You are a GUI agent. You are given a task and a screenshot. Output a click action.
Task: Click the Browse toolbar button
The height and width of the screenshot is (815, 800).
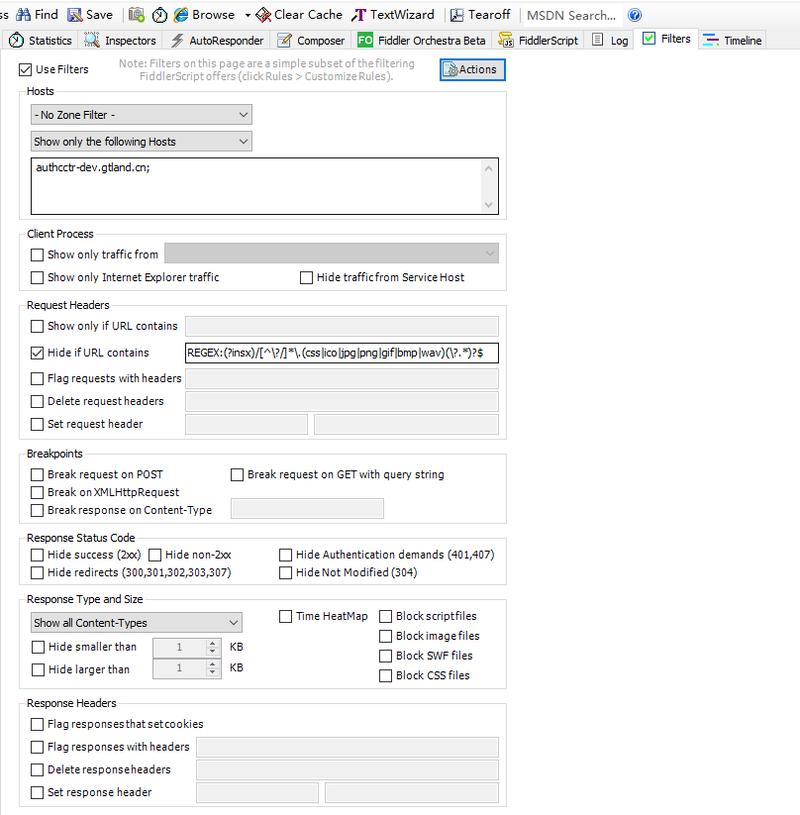point(204,15)
